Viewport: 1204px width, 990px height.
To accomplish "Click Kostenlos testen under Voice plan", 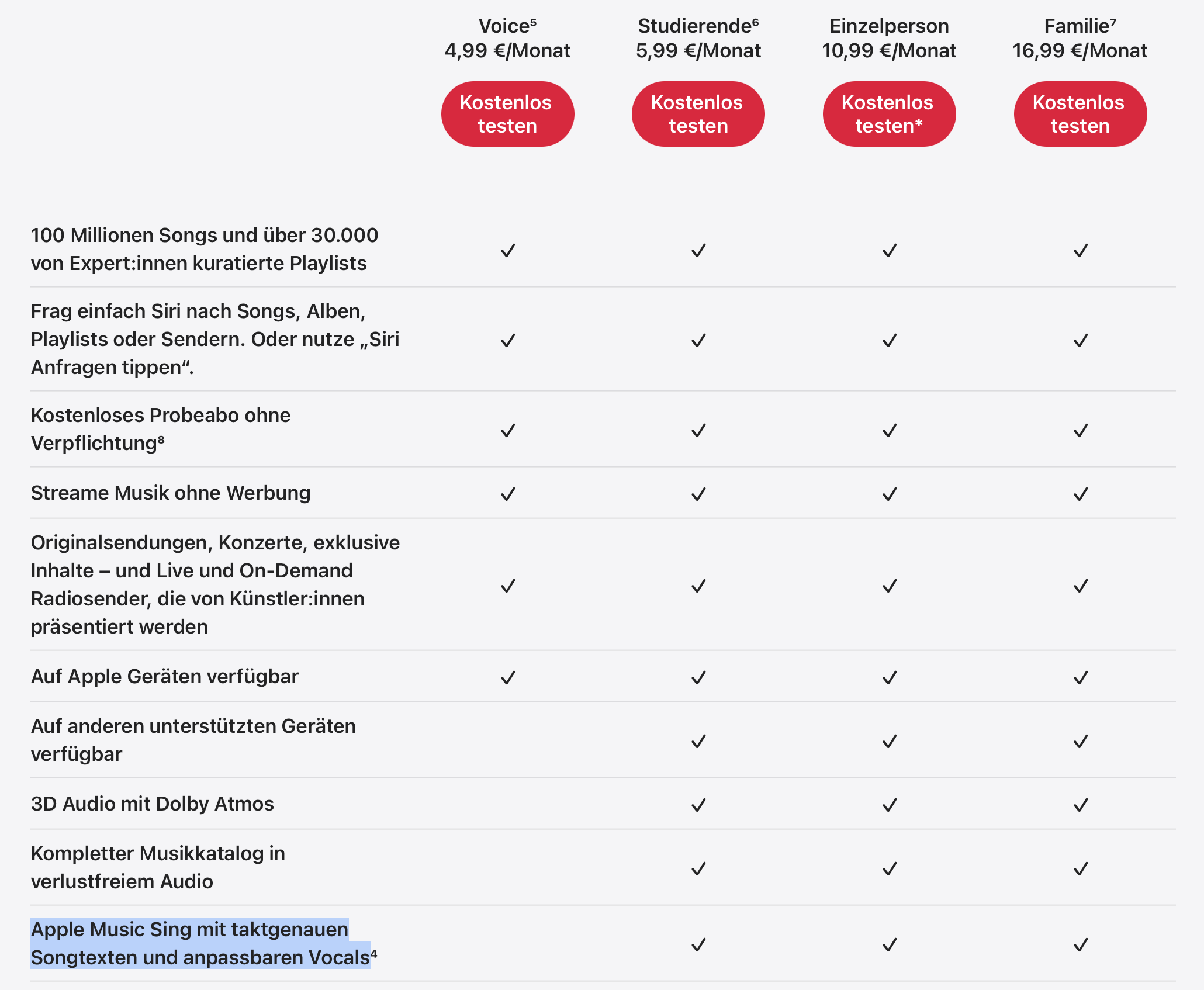I will [x=507, y=114].
